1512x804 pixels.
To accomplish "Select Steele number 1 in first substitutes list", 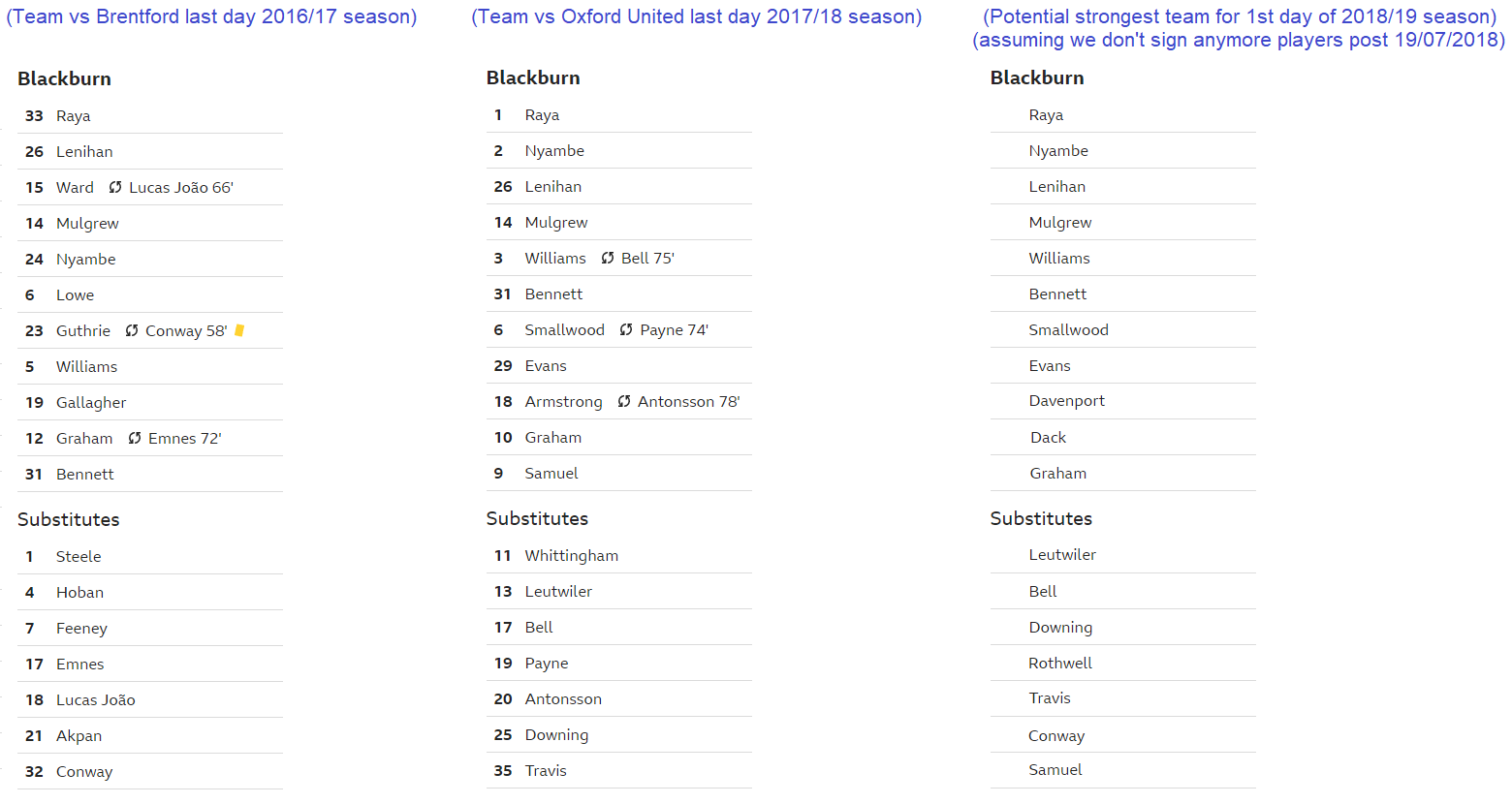I will (x=150, y=556).
